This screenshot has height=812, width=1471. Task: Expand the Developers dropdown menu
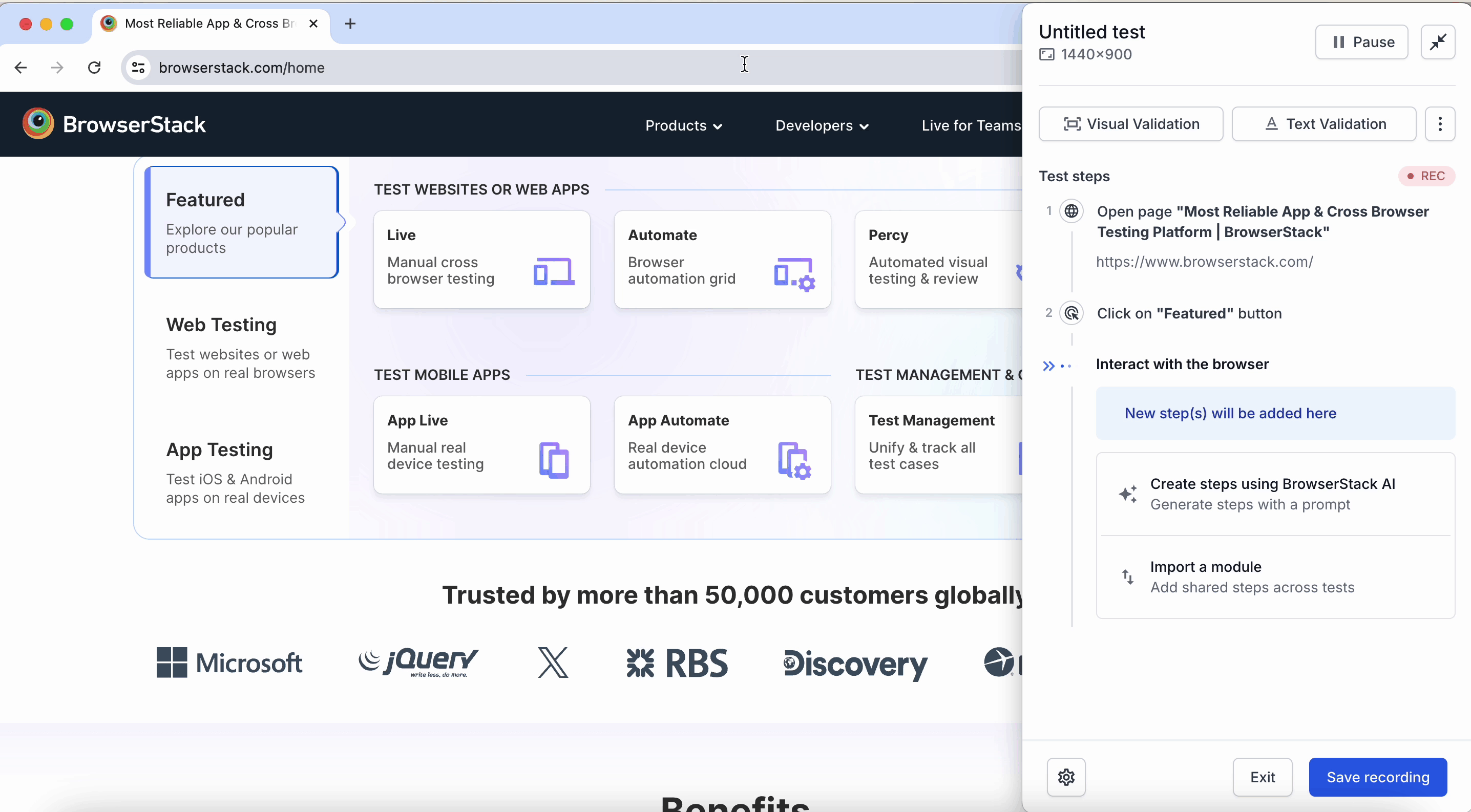pos(821,125)
